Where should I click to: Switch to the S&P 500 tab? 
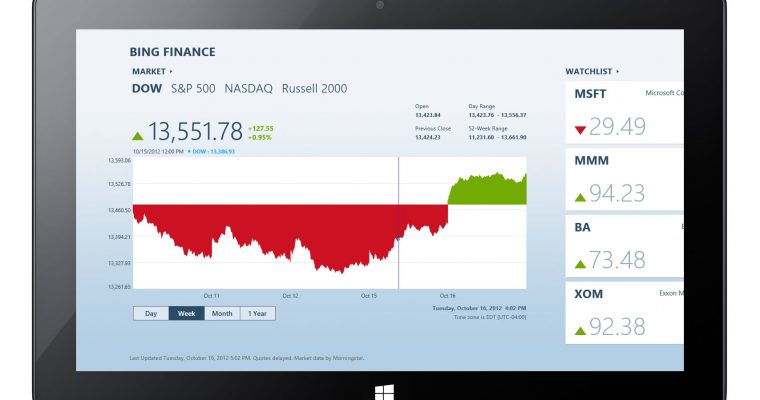point(193,89)
